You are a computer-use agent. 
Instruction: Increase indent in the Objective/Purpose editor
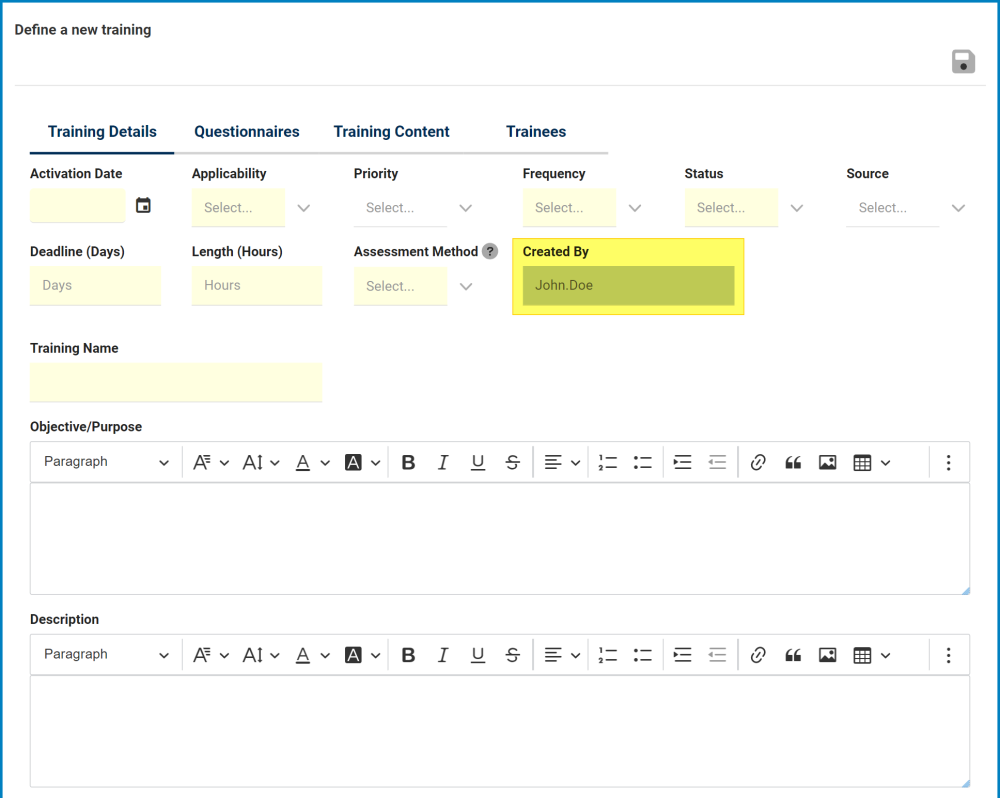tap(682, 461)
